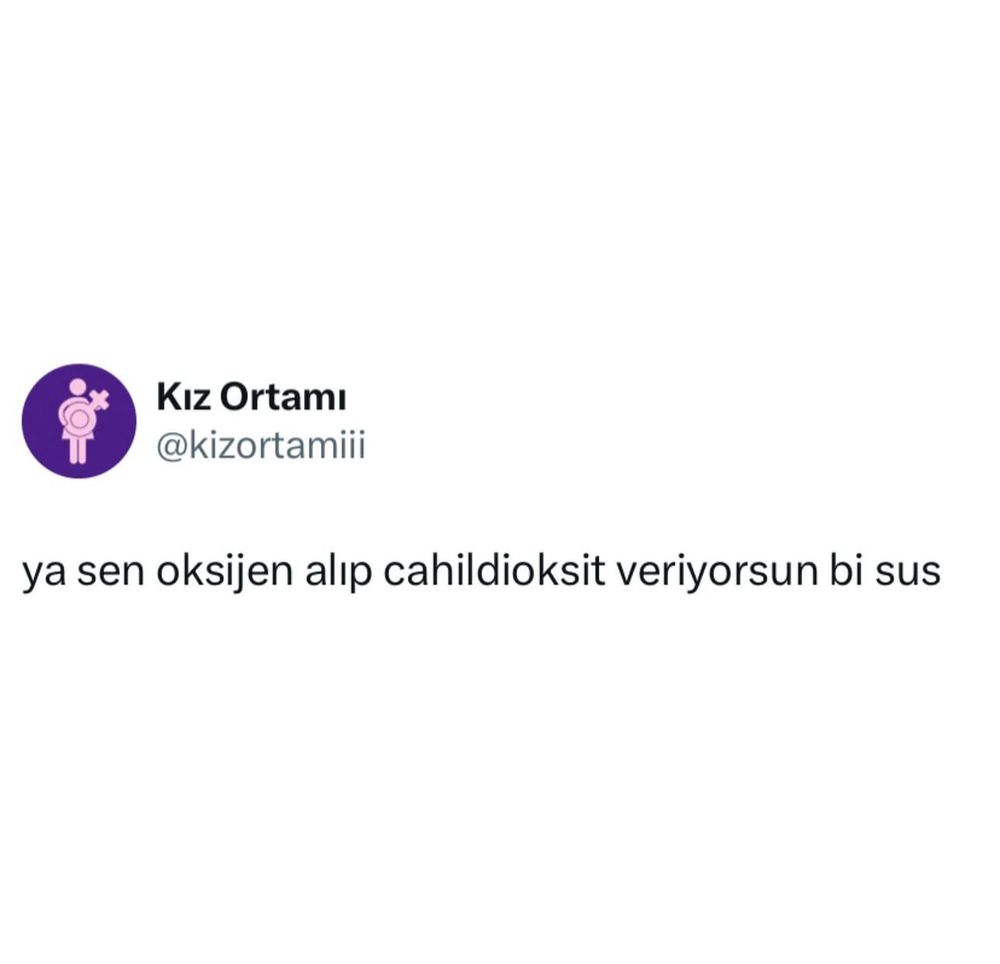This screenshot has height=964, width=1000.
Task: Click the head of the avatar's pink figure
Action: coord(77,386)
